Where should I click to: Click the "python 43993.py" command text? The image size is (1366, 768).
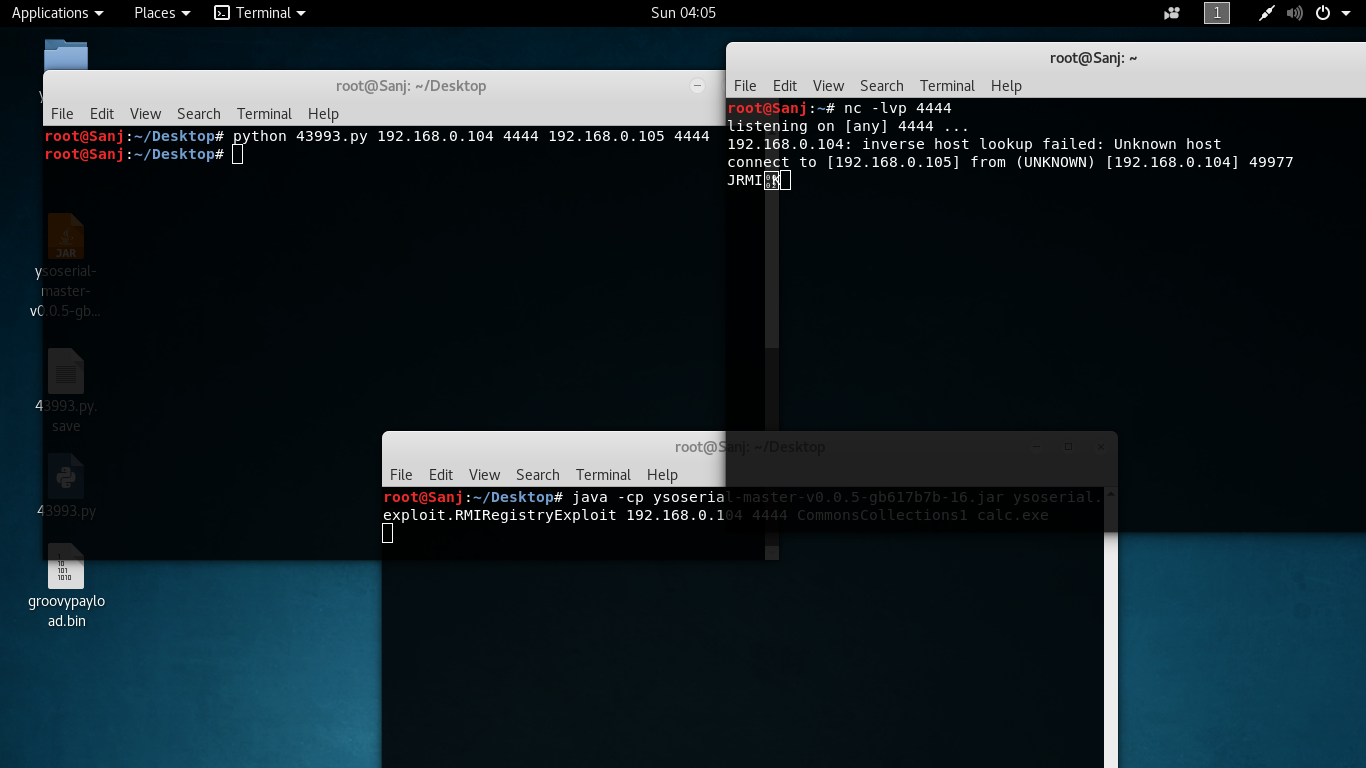tap(471, 136)
